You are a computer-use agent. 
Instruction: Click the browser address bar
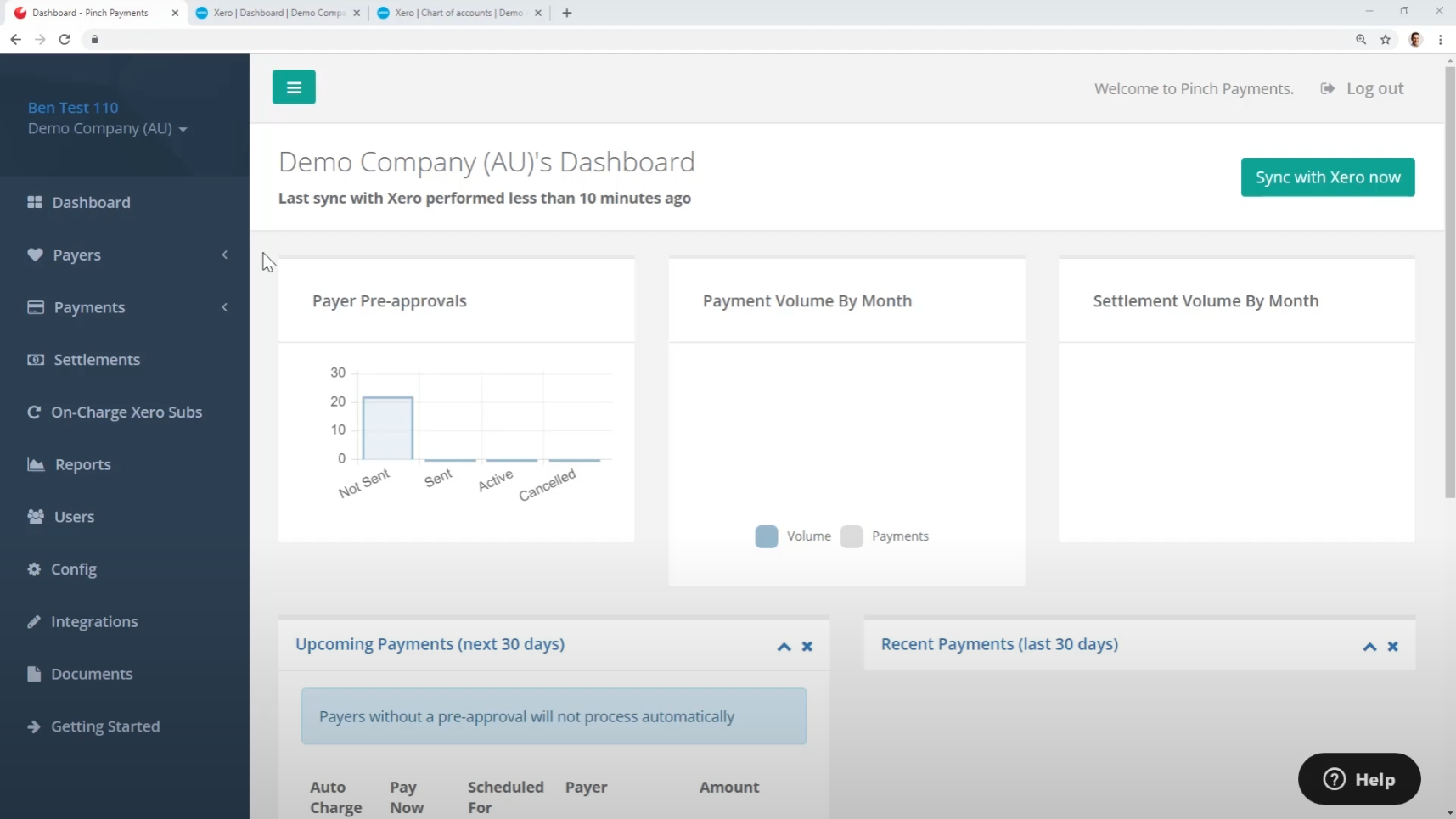(x=722, y=39)
